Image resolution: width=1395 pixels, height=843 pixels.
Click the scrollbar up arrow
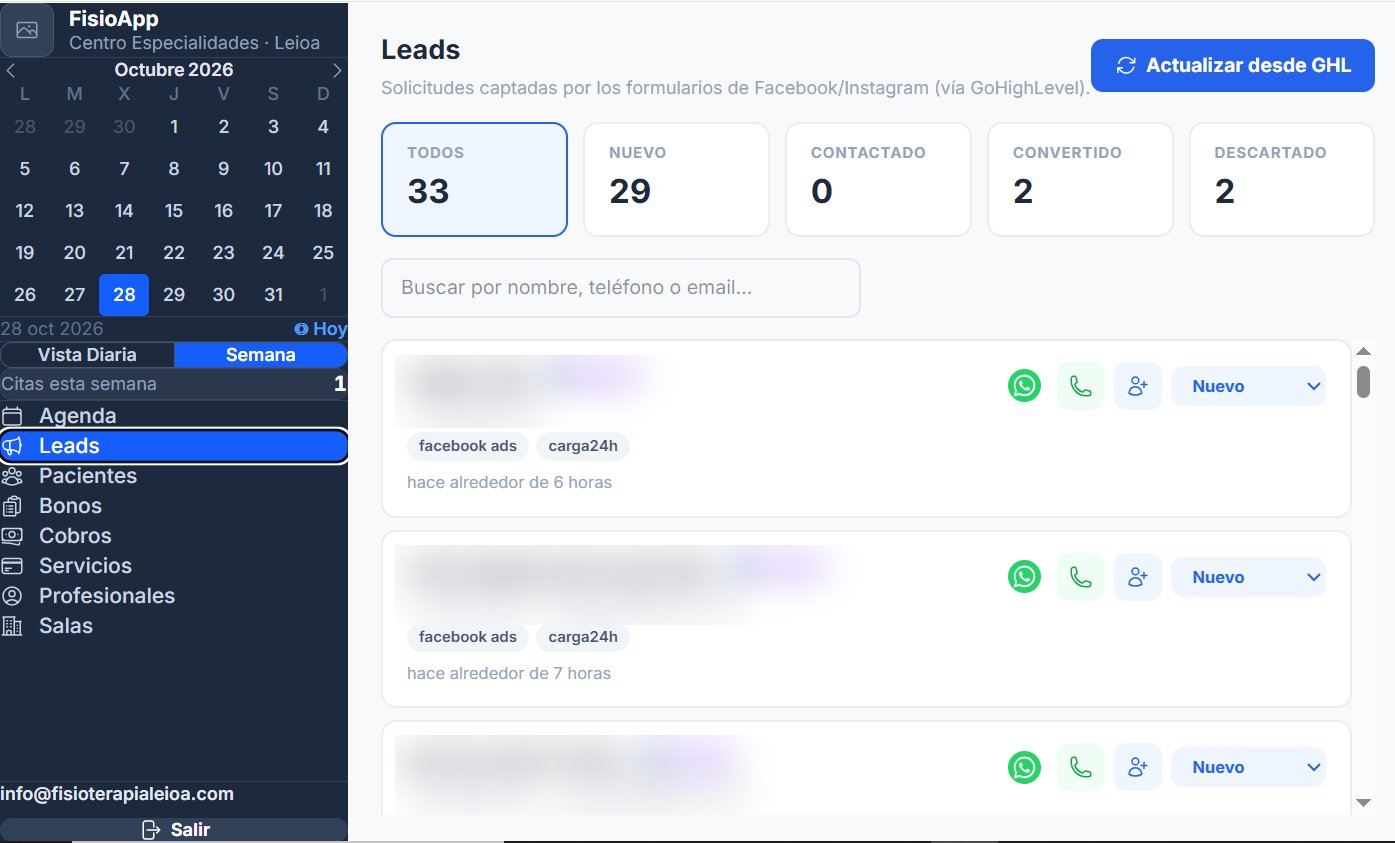point(1363,351)
